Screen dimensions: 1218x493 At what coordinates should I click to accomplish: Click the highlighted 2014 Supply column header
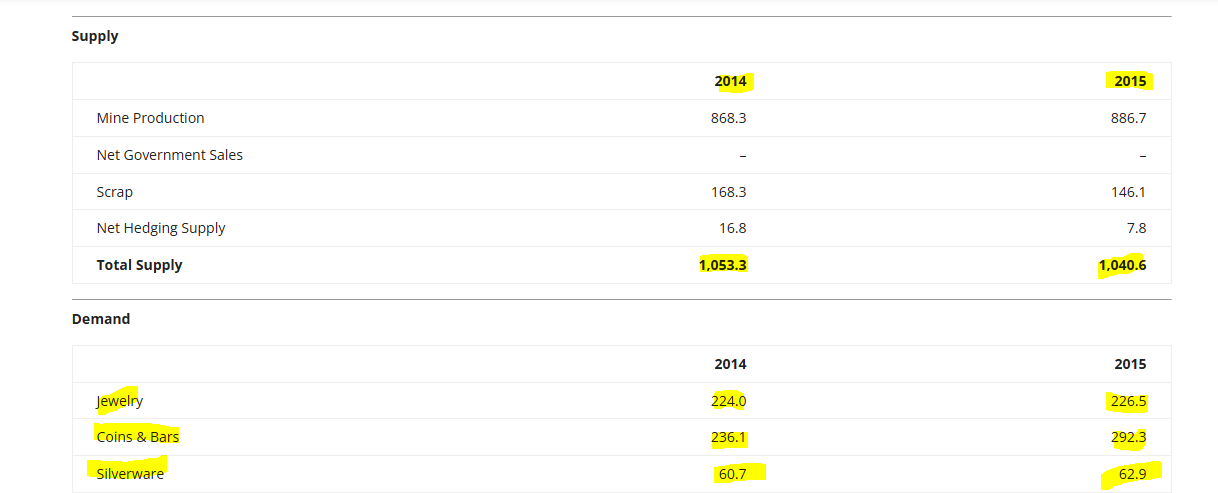[x=730, y=81]
